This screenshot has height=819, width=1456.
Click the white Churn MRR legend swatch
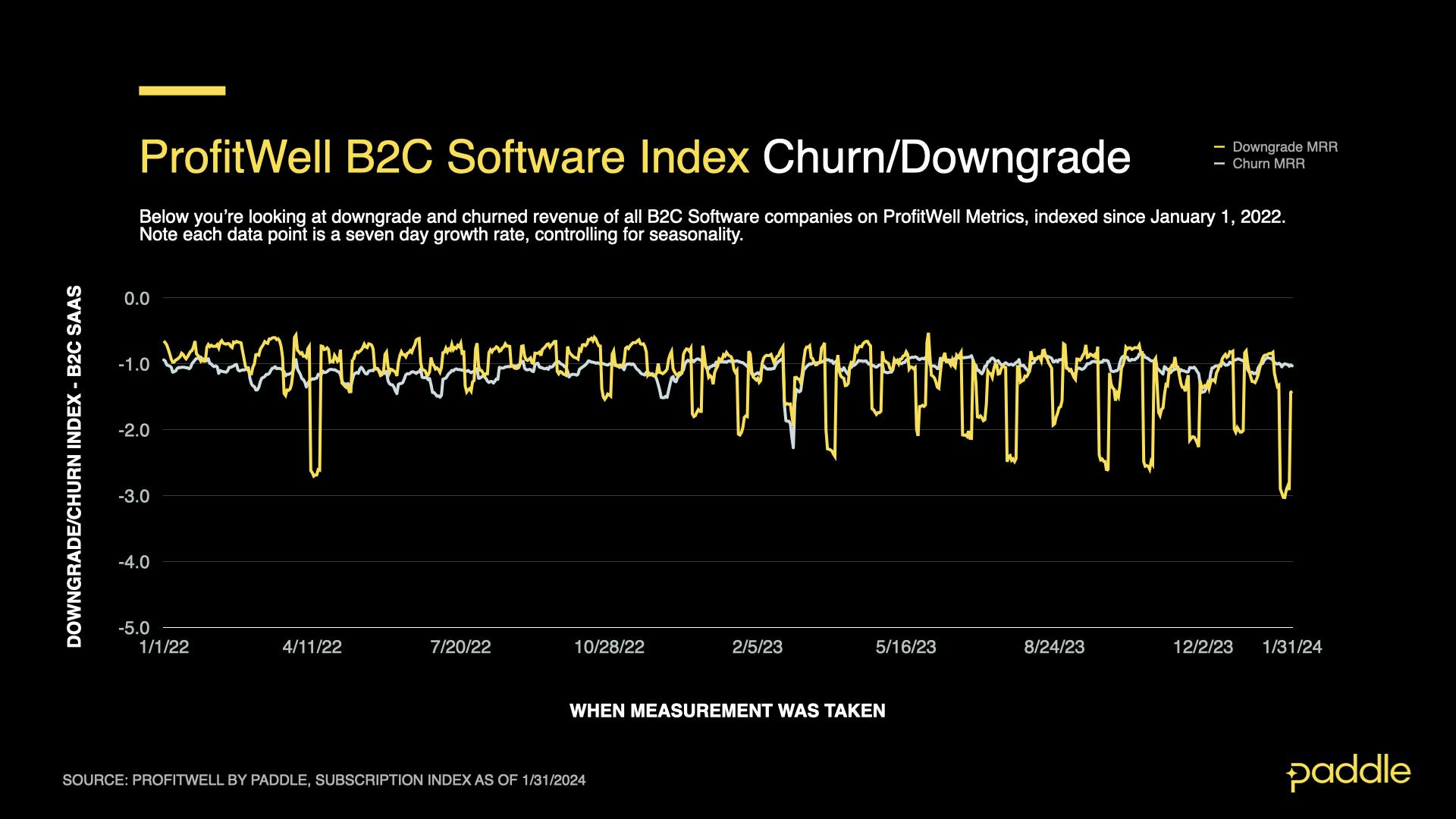pos(1219,164)
